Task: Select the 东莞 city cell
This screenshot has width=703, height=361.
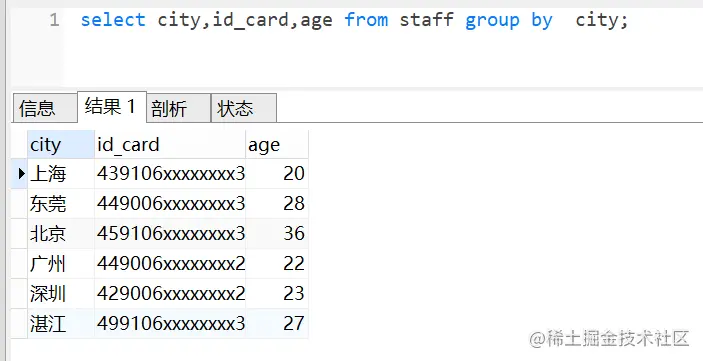Action: click(61, 204)
